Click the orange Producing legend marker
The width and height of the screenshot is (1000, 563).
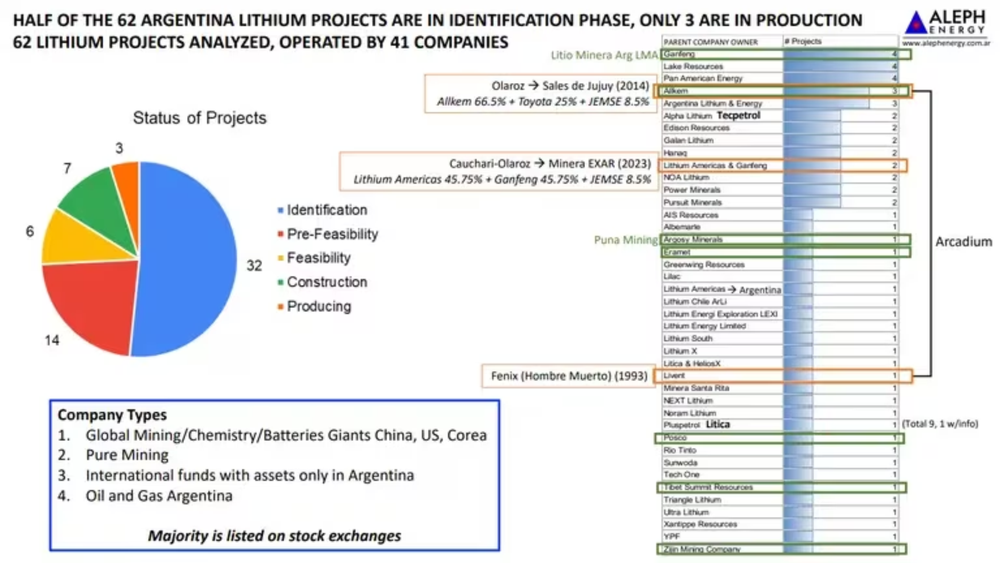[x=279, y=307]
